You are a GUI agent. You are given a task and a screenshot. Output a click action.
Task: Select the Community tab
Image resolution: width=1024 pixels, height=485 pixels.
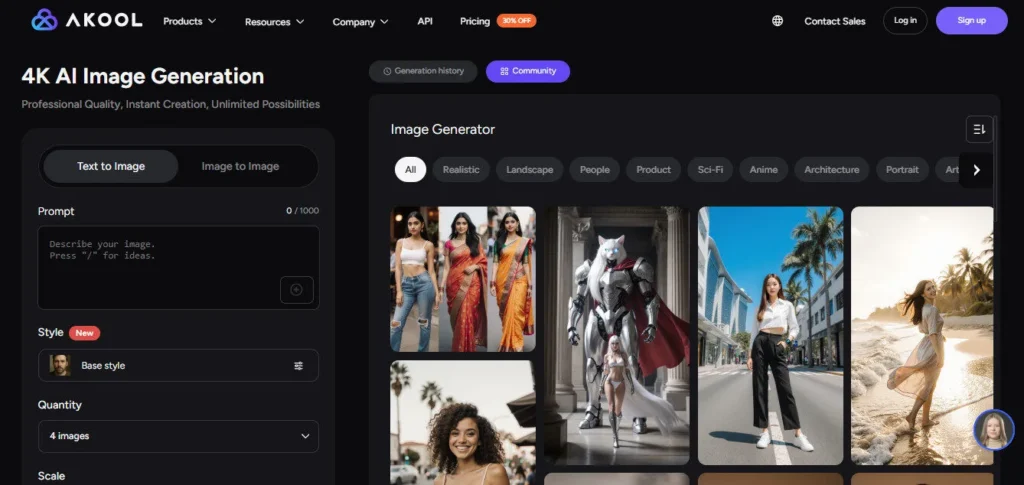point(527,71)
